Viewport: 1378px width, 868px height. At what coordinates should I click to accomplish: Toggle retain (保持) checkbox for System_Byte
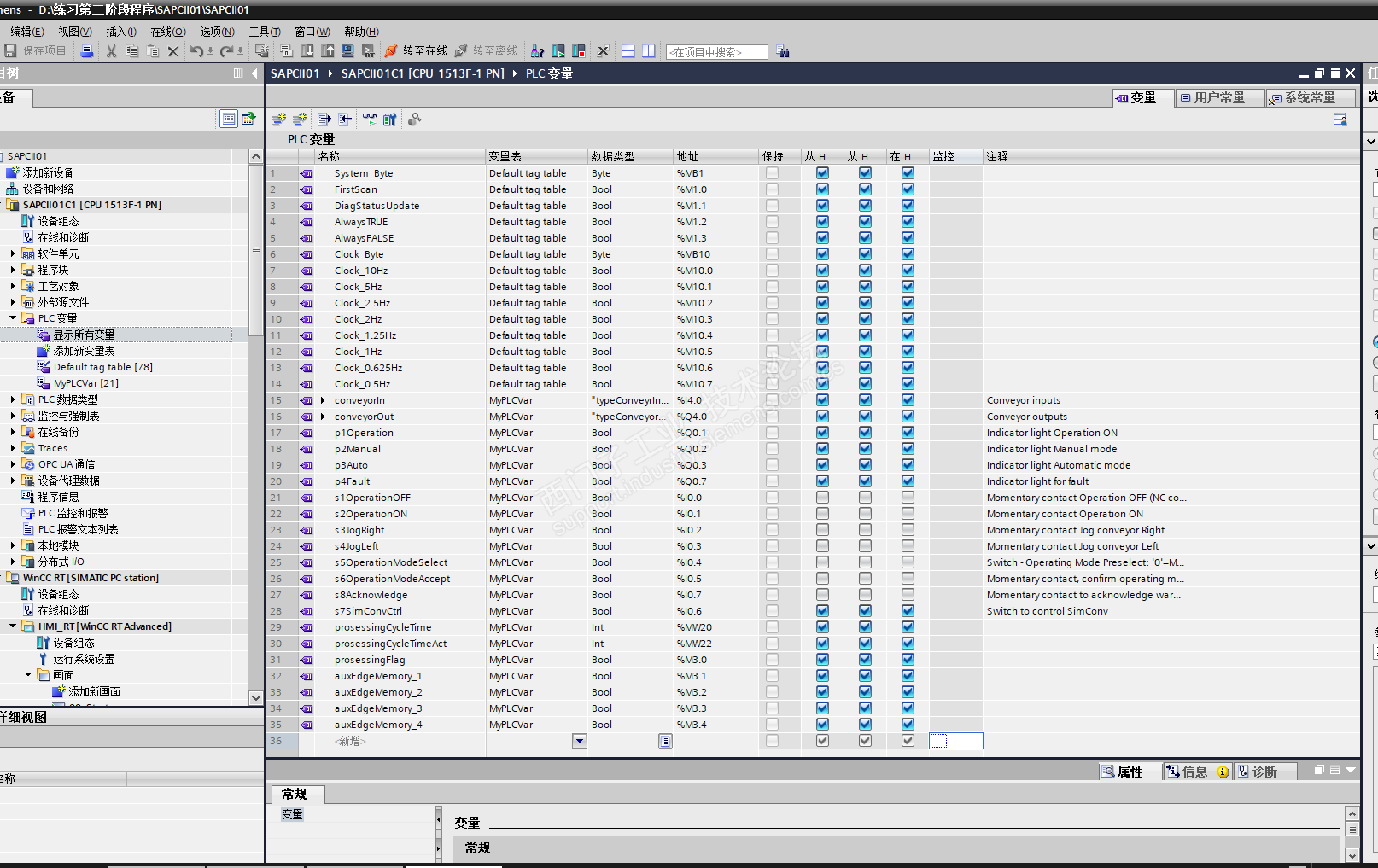pos(772,173)
